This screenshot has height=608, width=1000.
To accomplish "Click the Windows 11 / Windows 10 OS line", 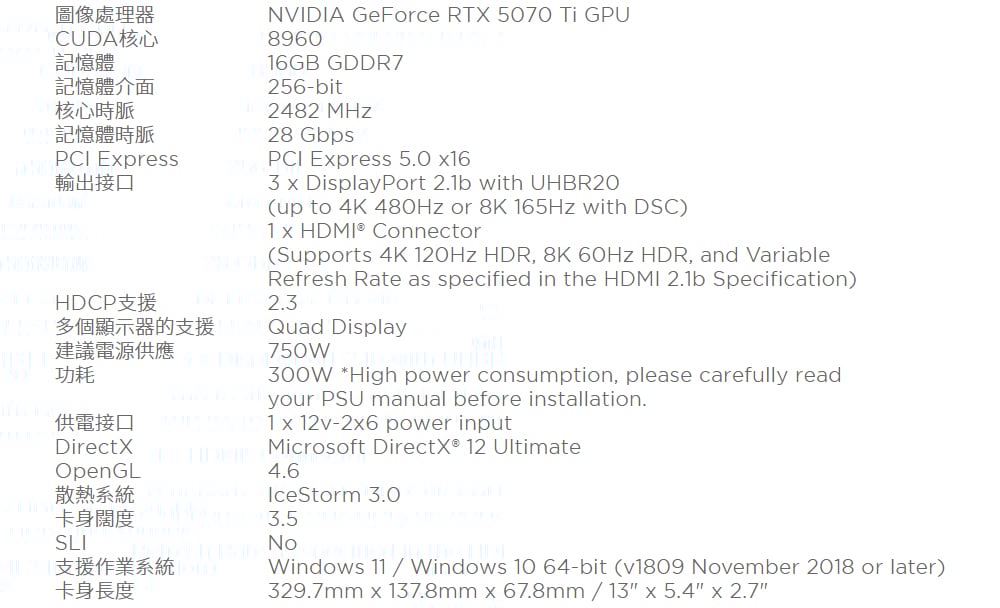I will tap(607, 567).
